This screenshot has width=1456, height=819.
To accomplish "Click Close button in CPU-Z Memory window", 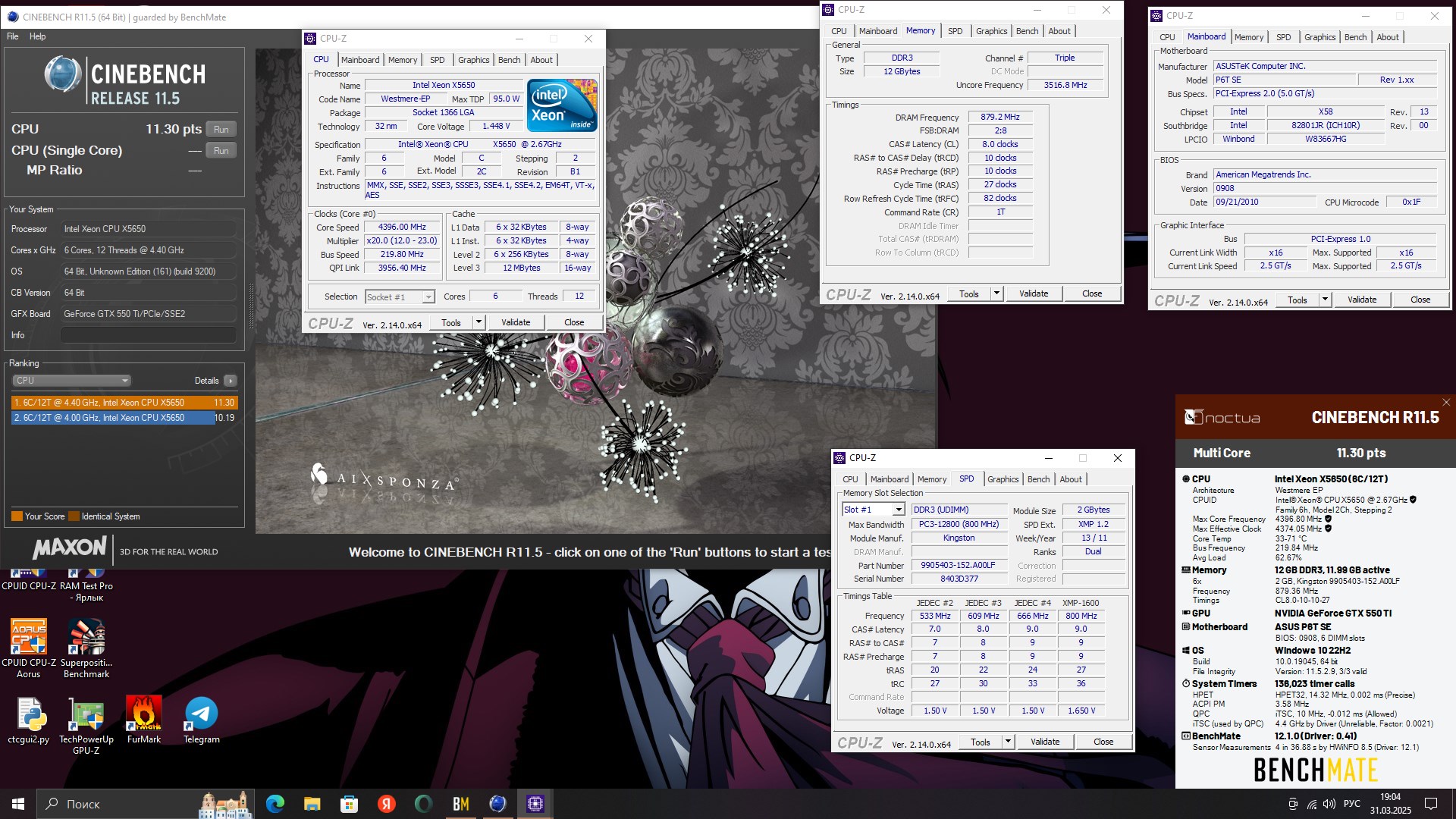I will (1092, 293).
